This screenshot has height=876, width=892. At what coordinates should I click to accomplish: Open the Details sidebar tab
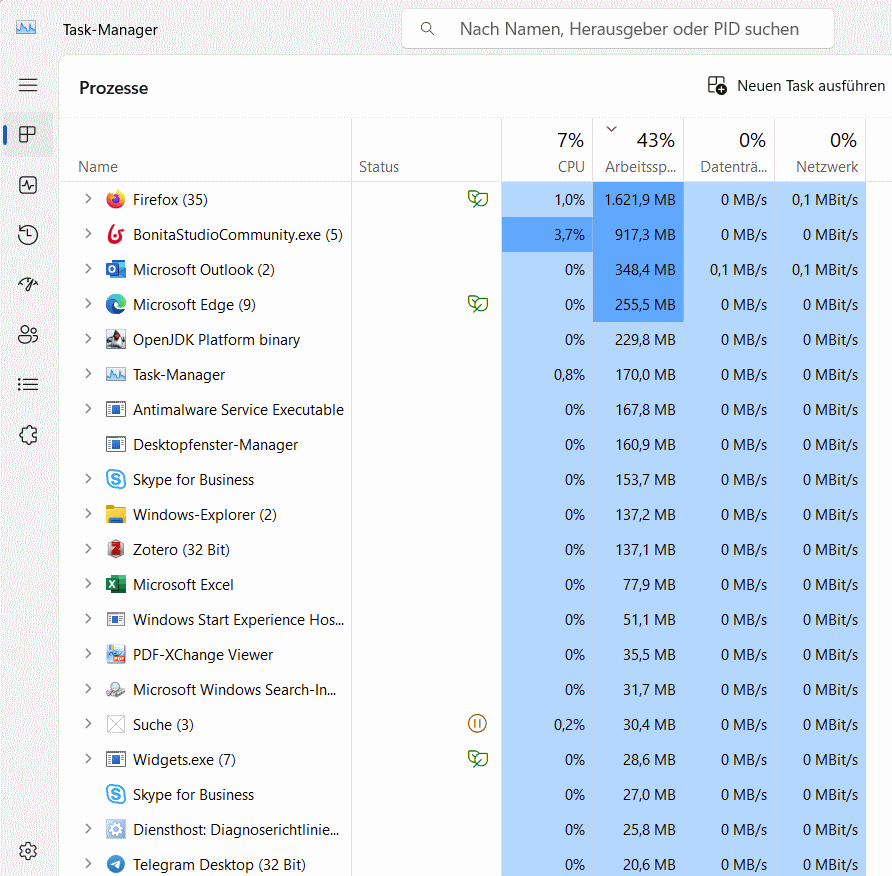[28, 385]
